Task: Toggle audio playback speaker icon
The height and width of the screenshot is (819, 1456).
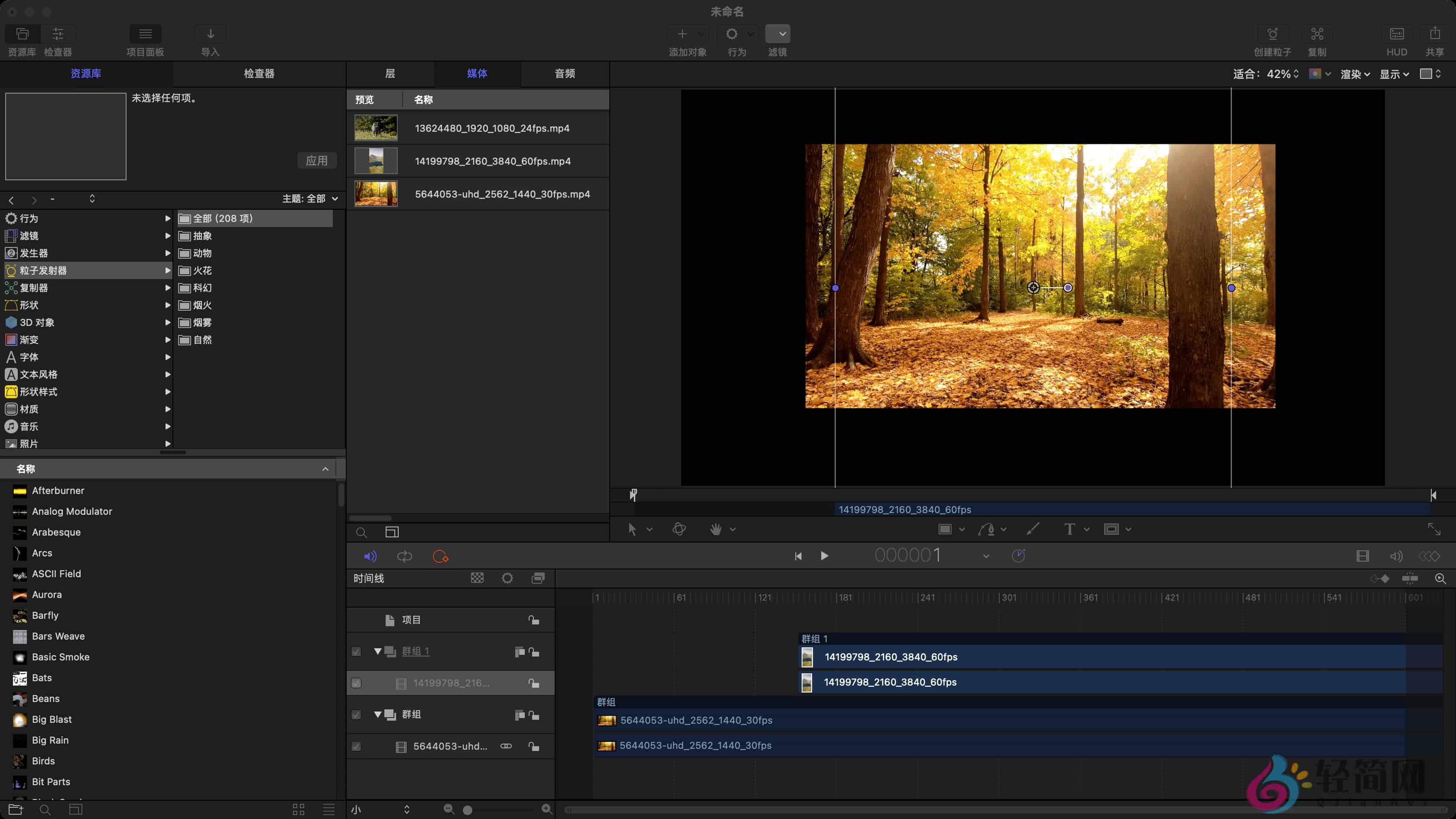Action: (370, 556)
